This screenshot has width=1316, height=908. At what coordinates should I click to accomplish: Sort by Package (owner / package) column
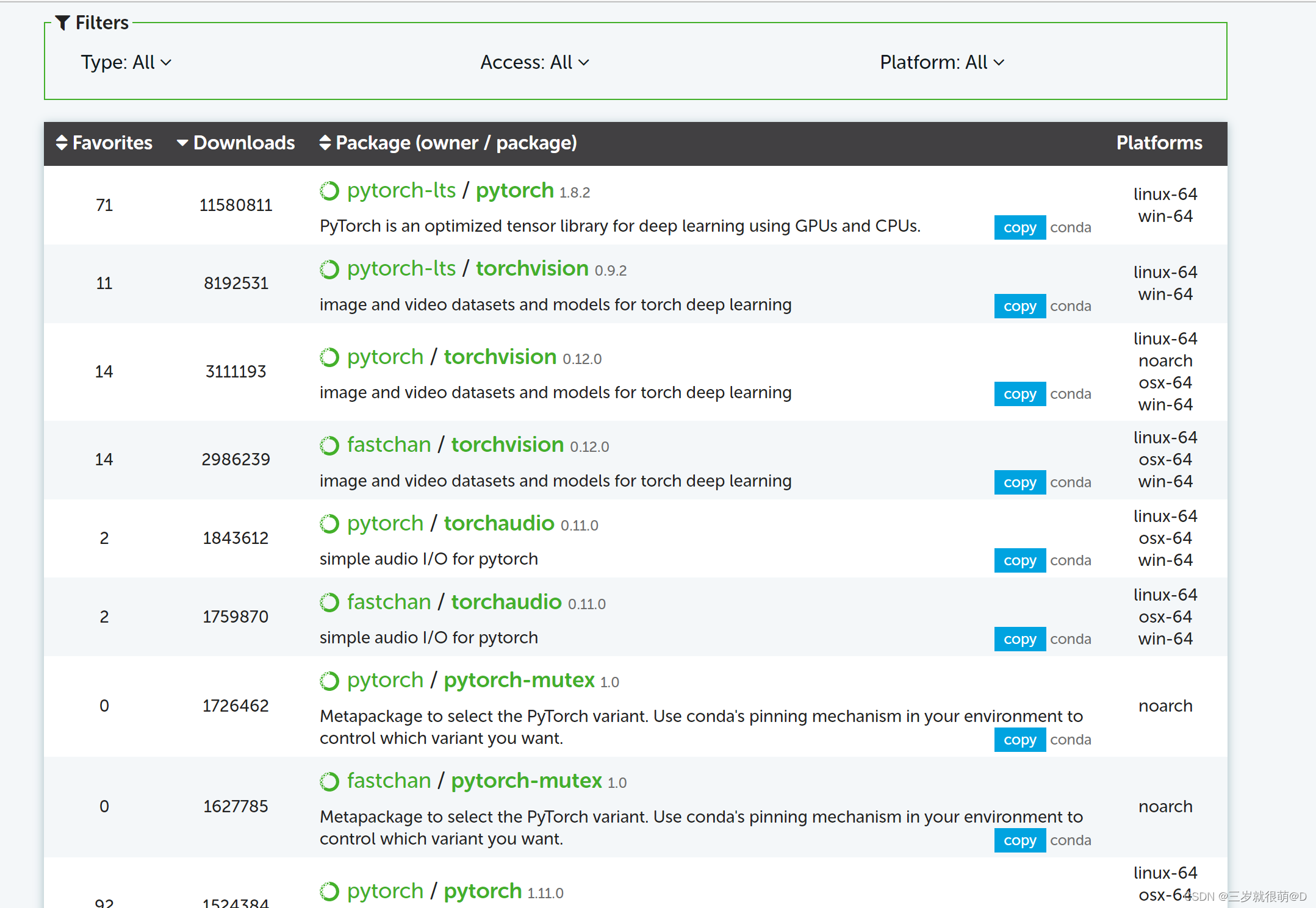click(x=448, y=143)
